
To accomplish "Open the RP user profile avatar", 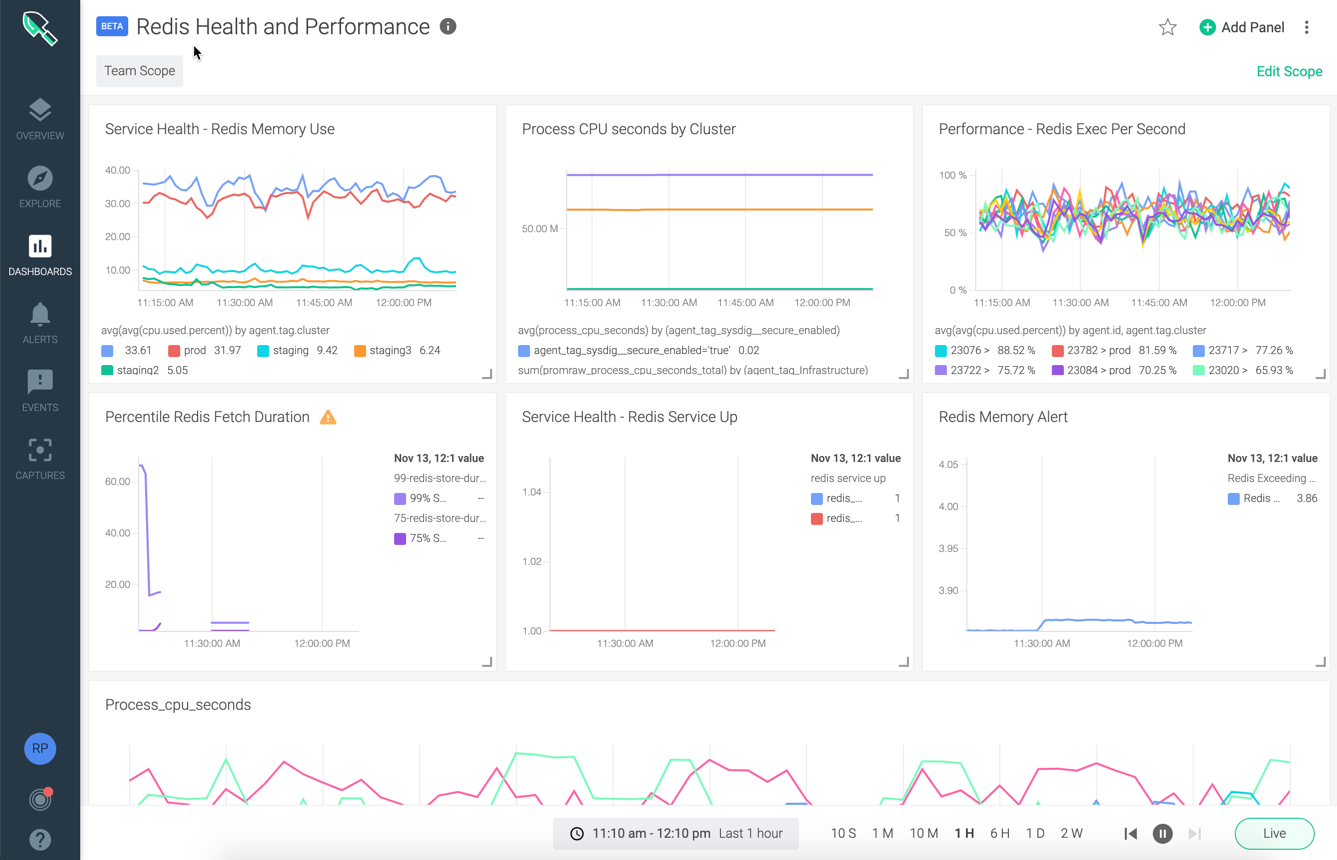I will tap(40, 748).
